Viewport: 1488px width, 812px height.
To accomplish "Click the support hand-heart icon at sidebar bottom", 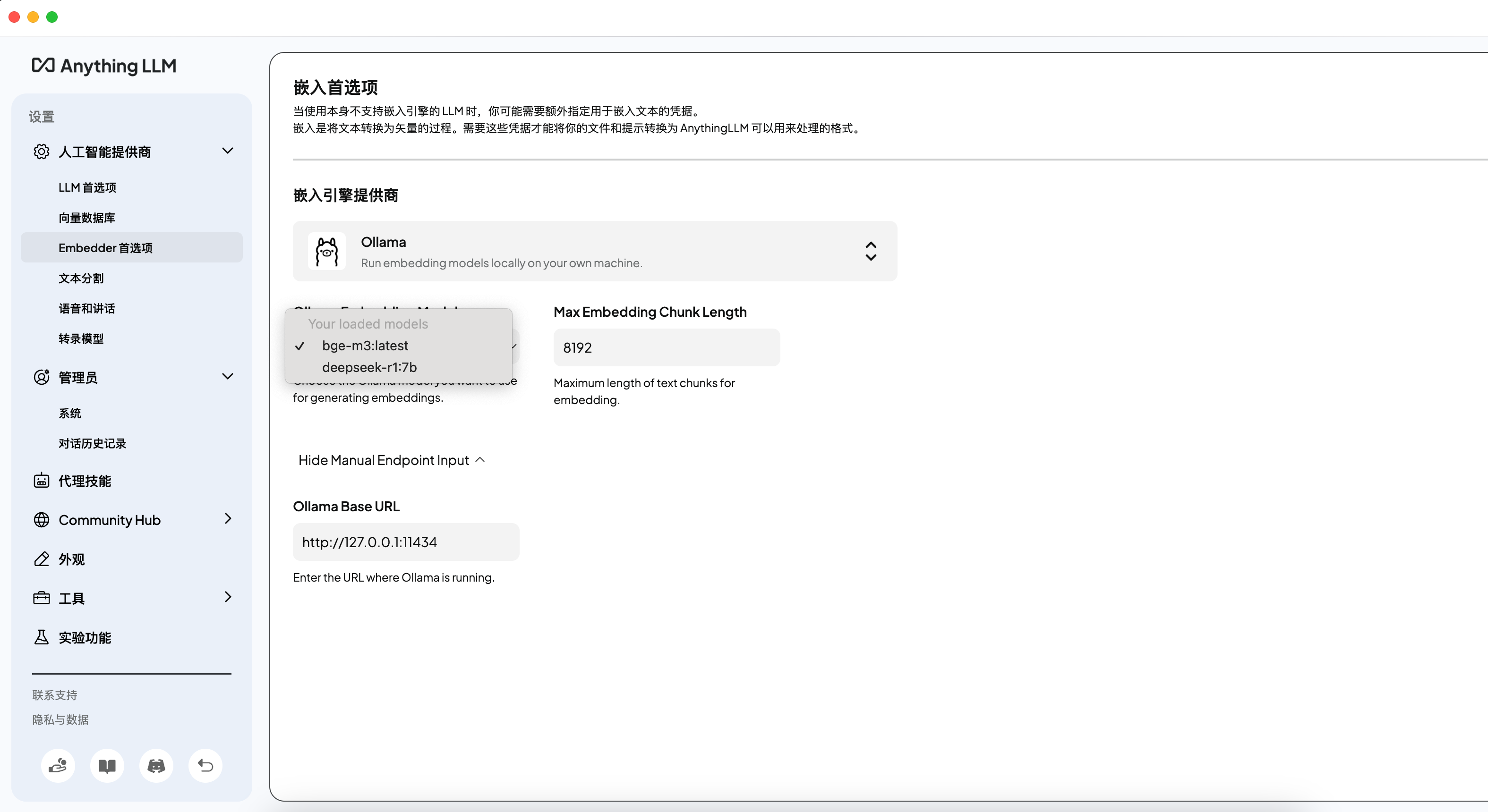I will (x=58, y=766).
